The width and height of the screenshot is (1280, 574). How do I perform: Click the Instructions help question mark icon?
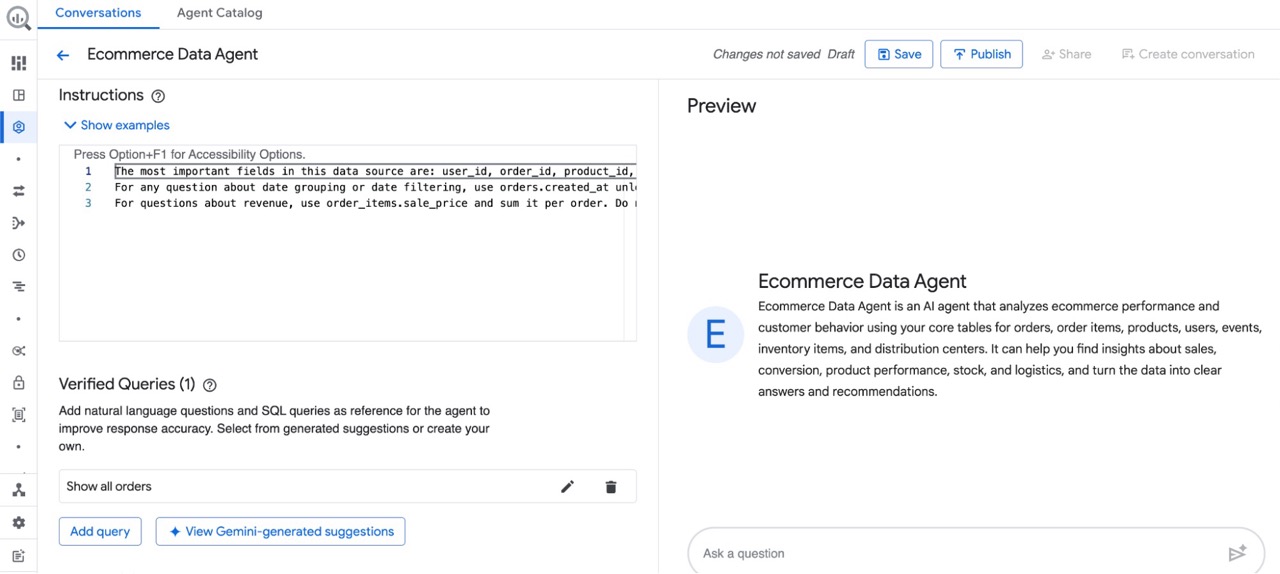[158, 96]
